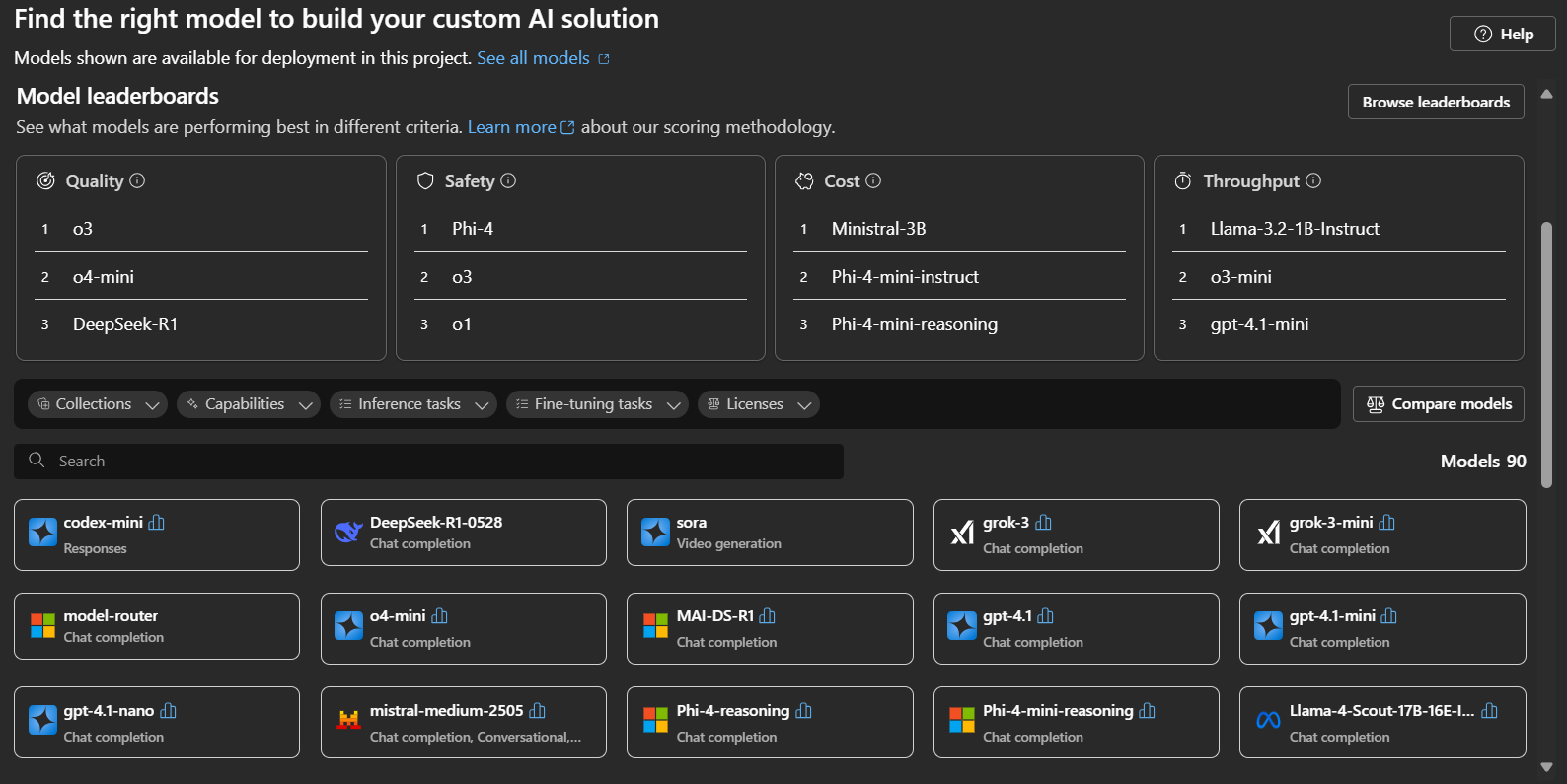The width and height of the screenshot is (1567, 784).
Task: Select Phi-4 in Safety leaderboard
Action: point(473,229)
